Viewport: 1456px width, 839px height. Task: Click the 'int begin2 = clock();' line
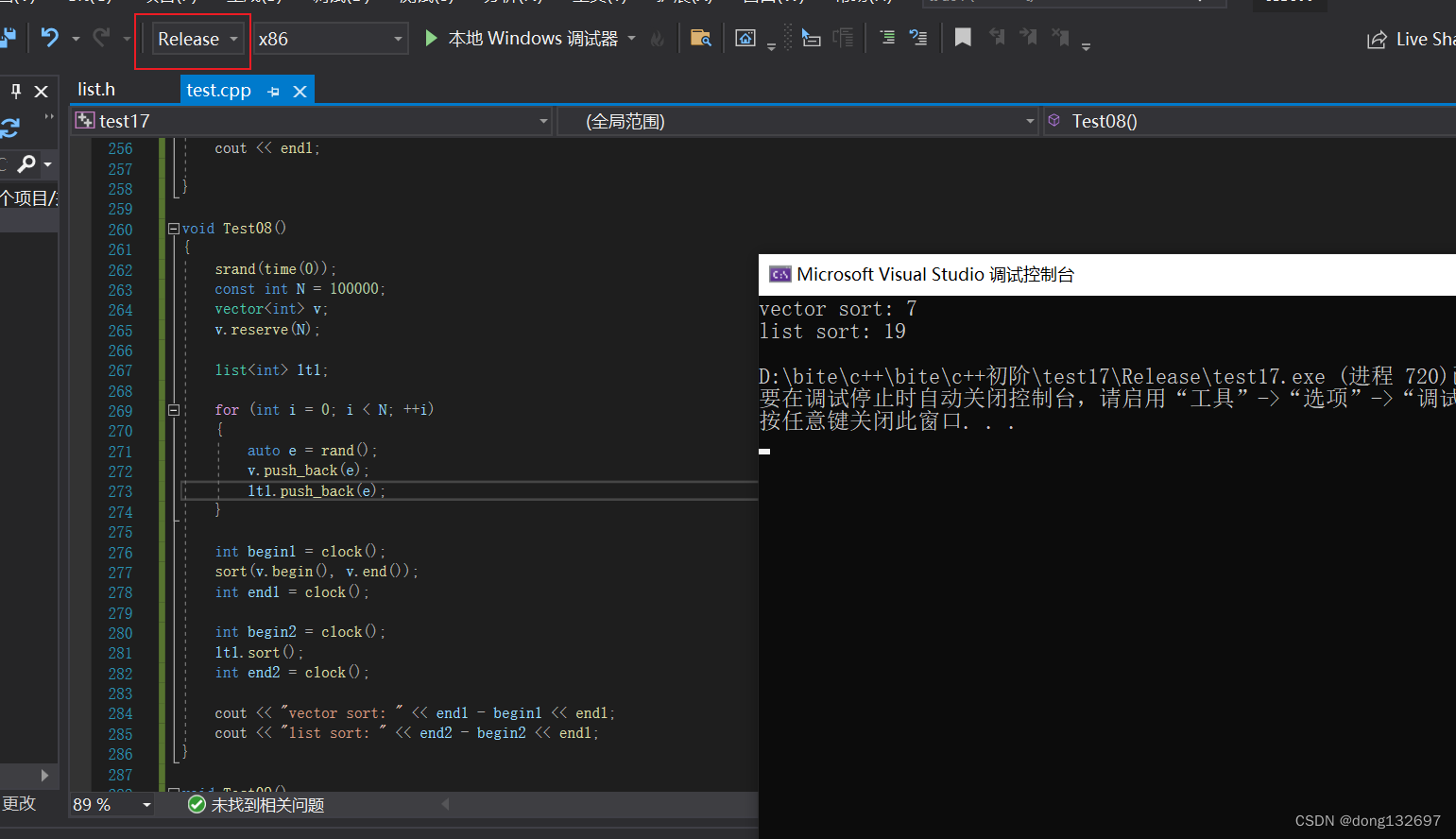(x=300, y=632)
